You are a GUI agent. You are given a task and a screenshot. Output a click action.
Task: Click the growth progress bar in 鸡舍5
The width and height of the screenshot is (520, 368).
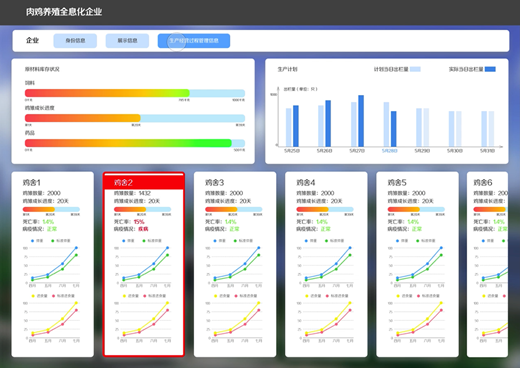pos(416,209)
